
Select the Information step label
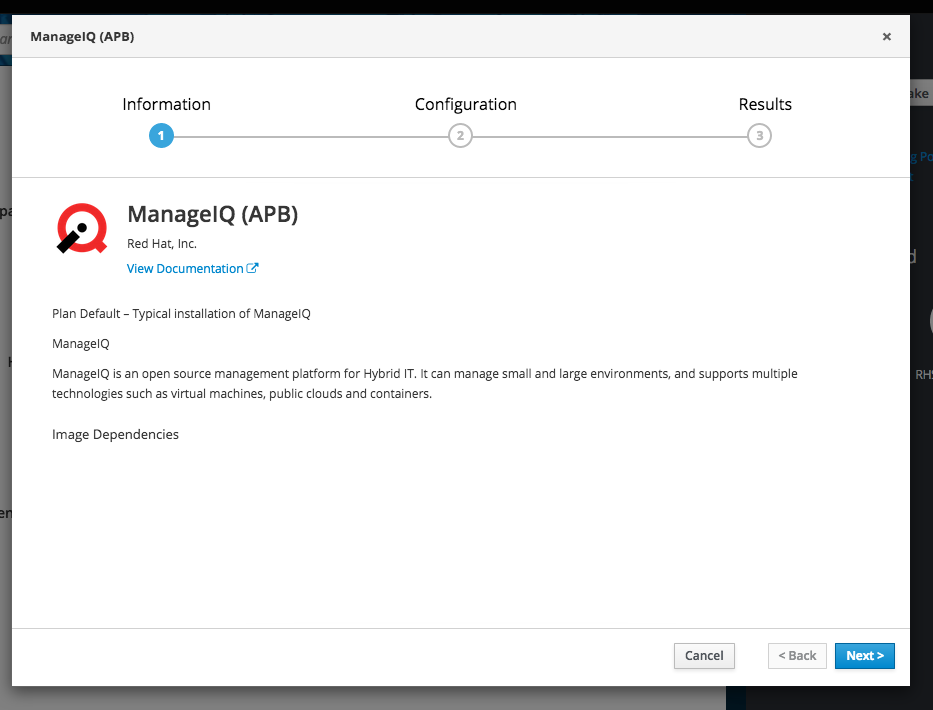pyautogui.click(x=166, y=104)
